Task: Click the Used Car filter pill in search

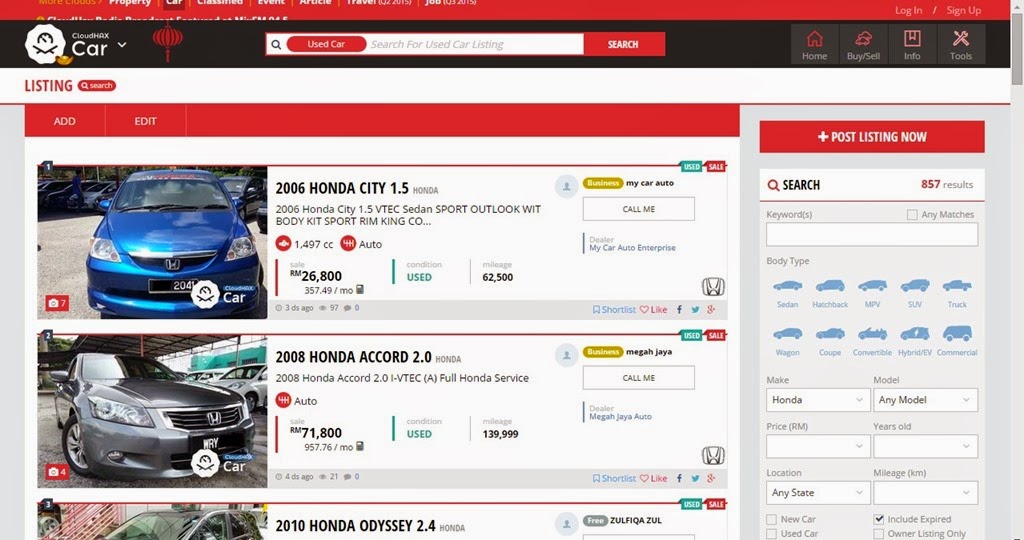Action: (x=327, y=44)
